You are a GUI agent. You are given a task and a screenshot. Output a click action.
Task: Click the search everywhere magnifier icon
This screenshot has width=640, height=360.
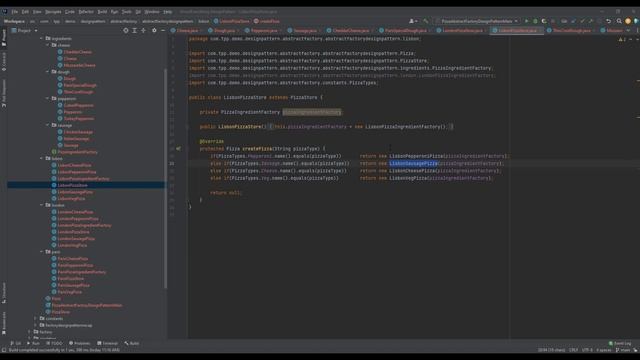(619, 21)
